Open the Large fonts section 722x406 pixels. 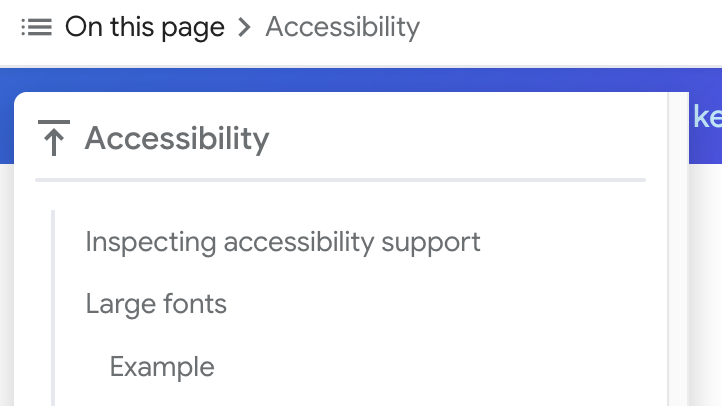[x=156, y=304]
